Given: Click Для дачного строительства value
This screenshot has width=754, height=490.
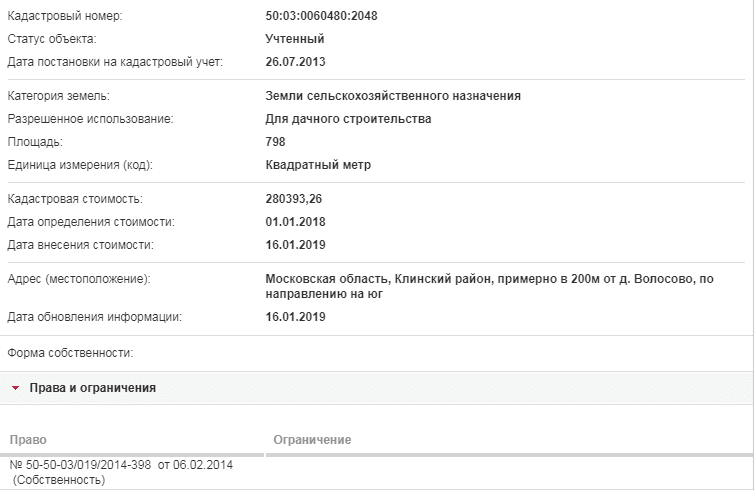Looking at the screenshot, I should [348, 119].
